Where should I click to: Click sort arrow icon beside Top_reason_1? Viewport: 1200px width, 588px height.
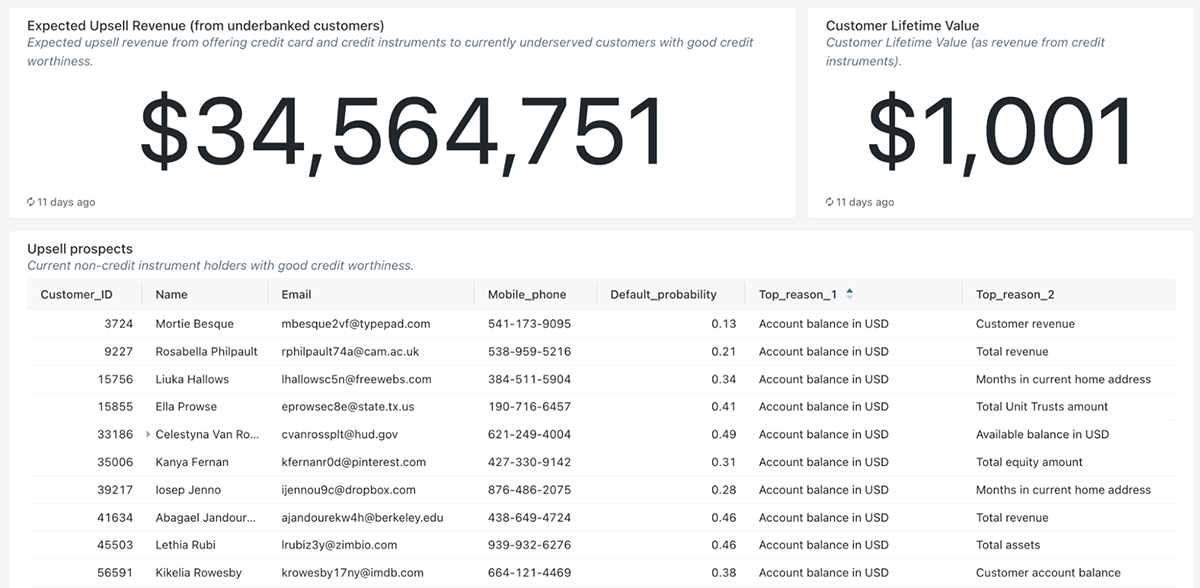click(x=850, y=294)
